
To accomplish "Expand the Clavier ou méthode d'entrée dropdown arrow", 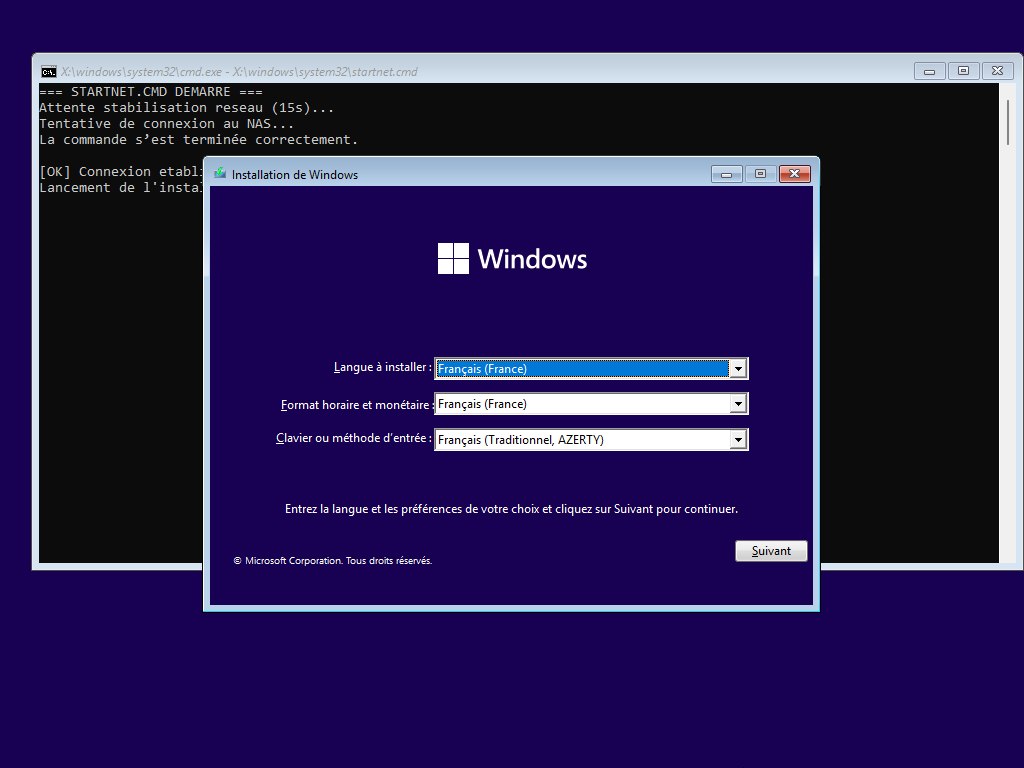I will point(738,440).
